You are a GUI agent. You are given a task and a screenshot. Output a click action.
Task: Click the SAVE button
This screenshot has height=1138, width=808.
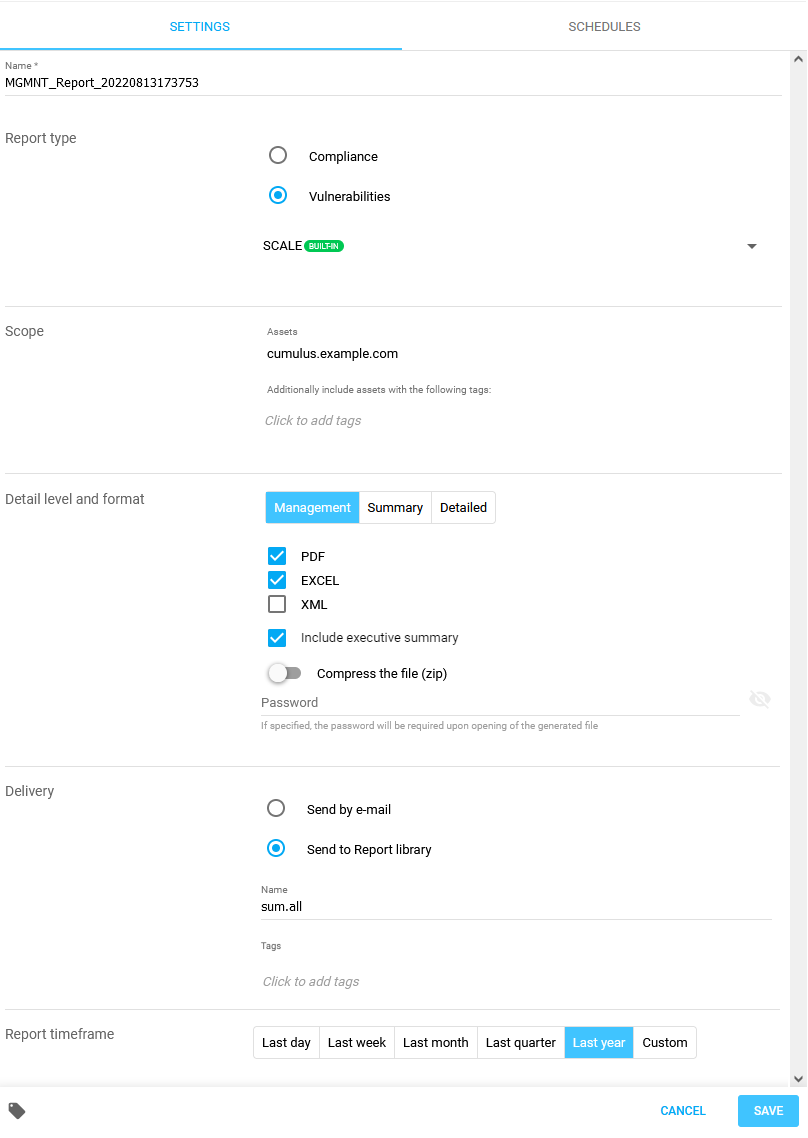pos(768,1110)
